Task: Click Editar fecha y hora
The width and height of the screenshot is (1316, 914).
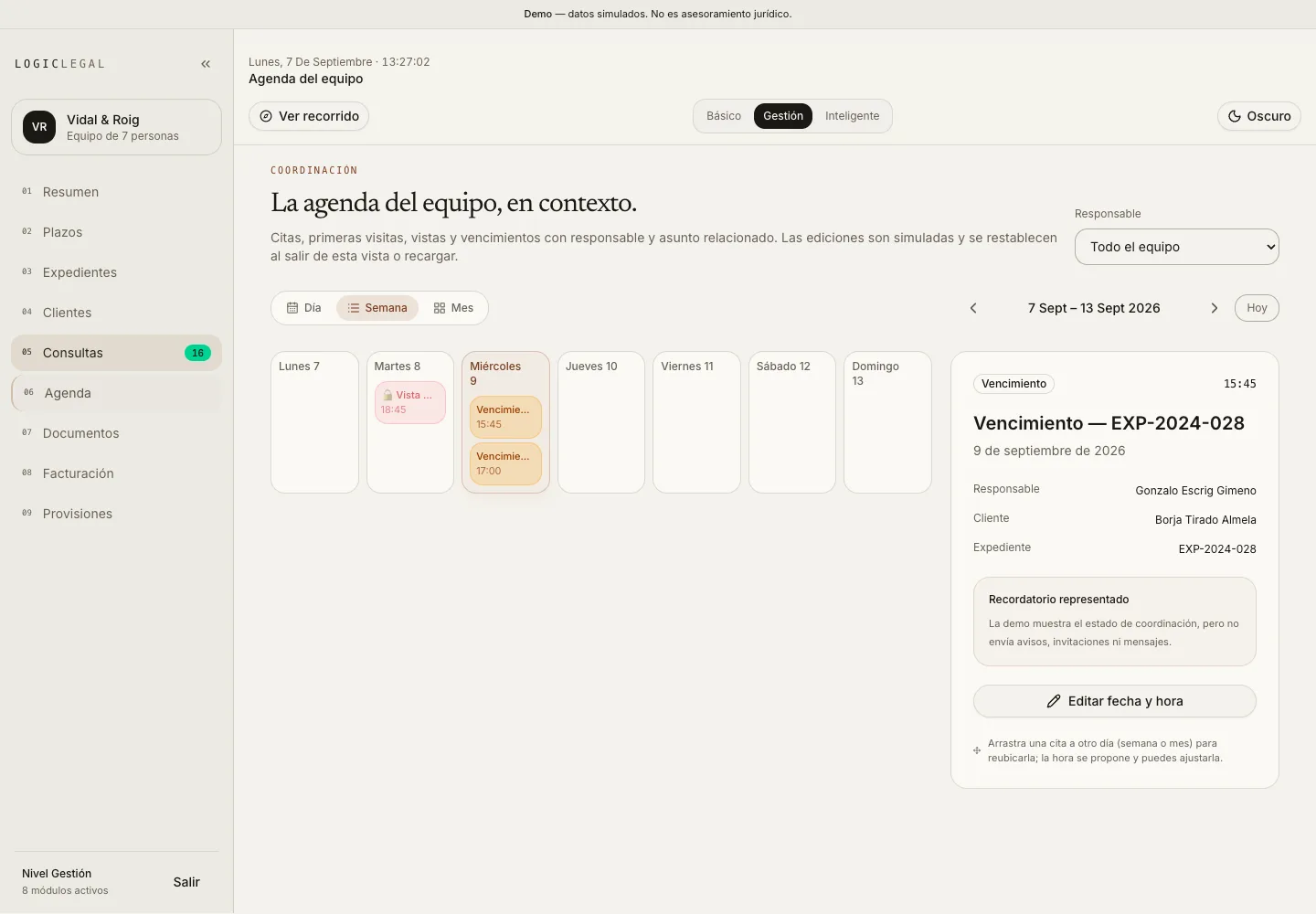Action: pos(1115,701)
